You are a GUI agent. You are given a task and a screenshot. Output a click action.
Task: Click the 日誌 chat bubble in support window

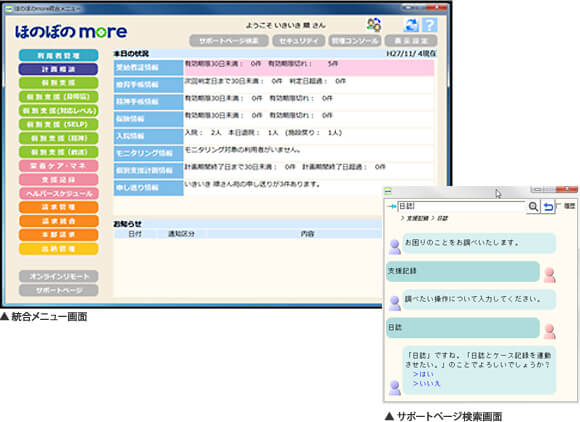click(463, 327)
